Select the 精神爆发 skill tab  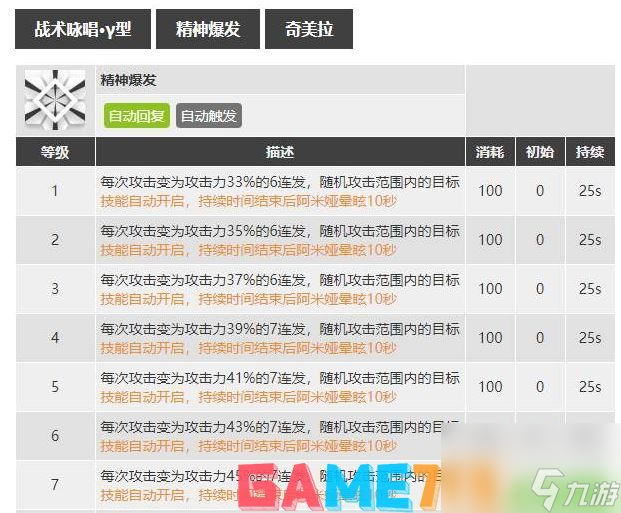click(x=208, y=29)
